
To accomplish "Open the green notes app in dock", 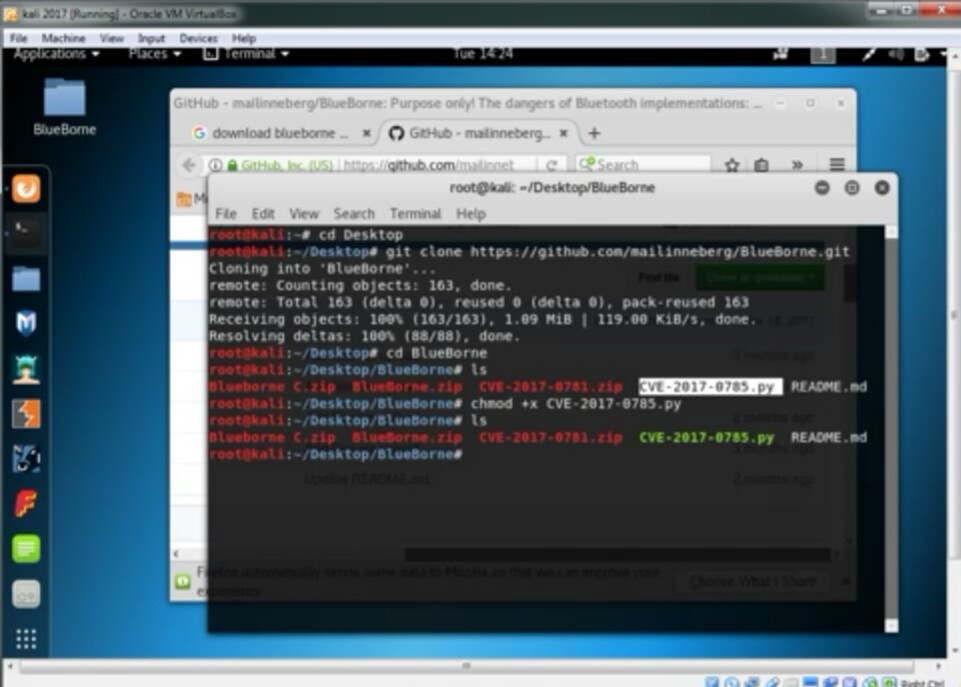I will 26,548.
